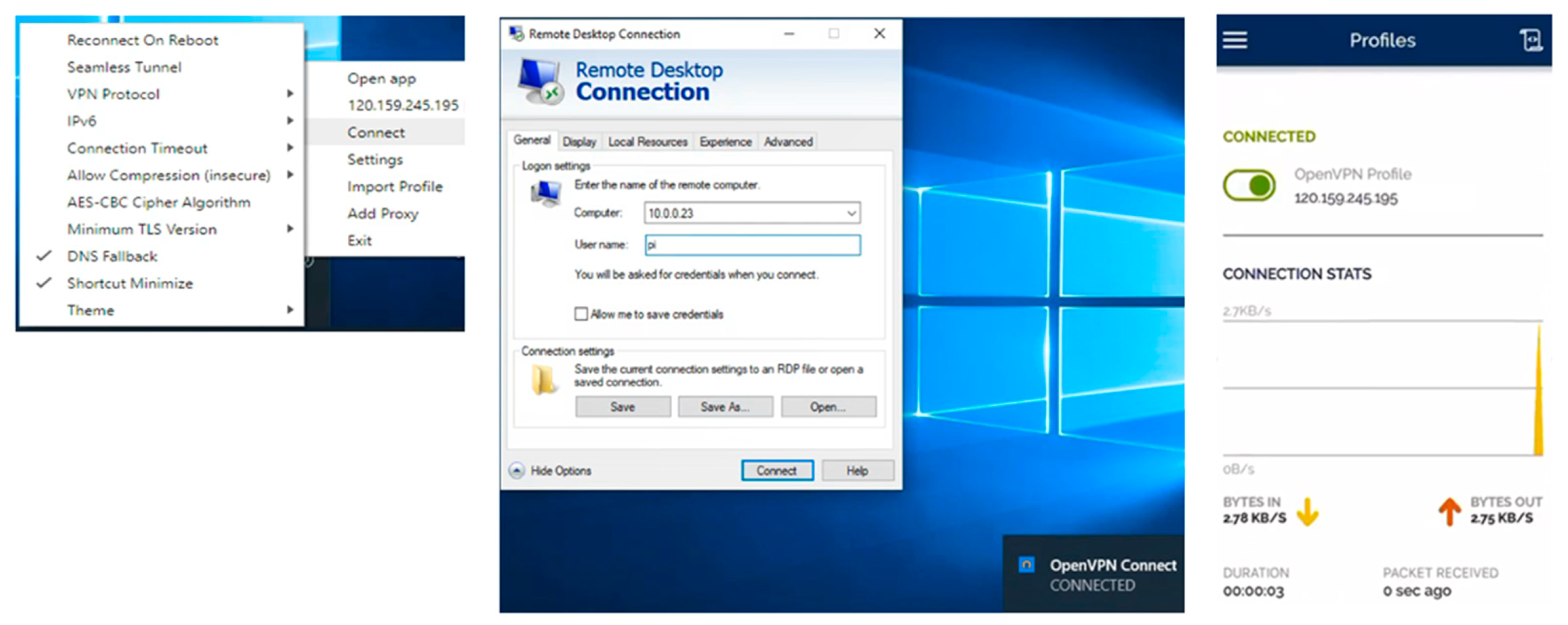The width and height of the screenshot is (1568, 625).
Task: Click the Connect button in Remote Desktop
Action: [x=777, y=470]
